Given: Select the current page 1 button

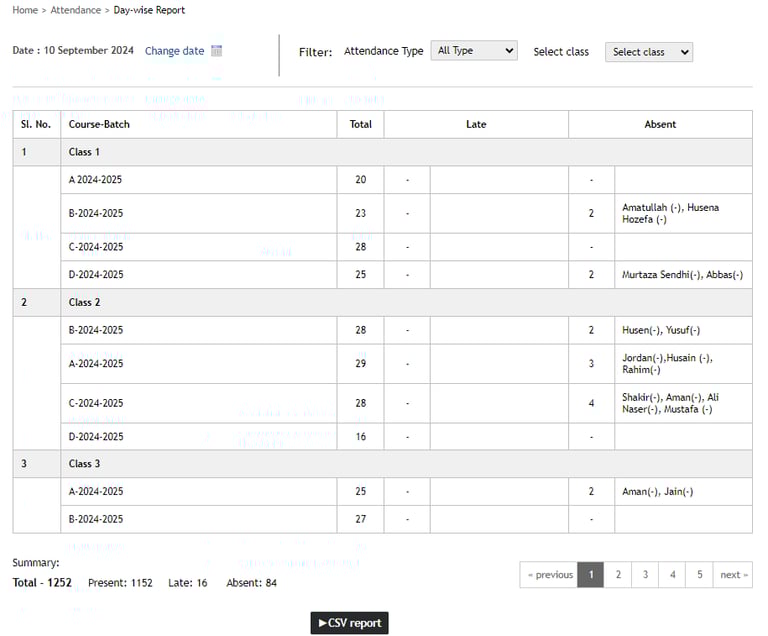Looking at the screenshot, I should click(591, 575).
